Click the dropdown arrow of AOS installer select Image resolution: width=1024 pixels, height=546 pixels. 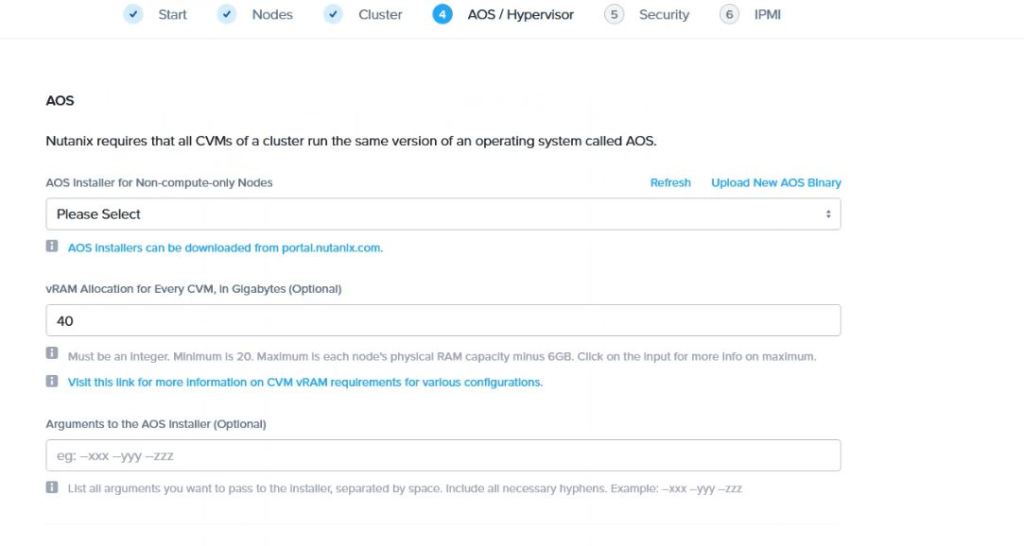click(x=827, y=214)
